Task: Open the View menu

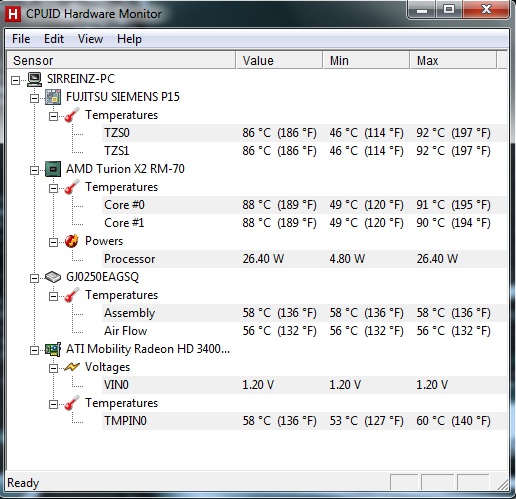Action: coord(90,39)
